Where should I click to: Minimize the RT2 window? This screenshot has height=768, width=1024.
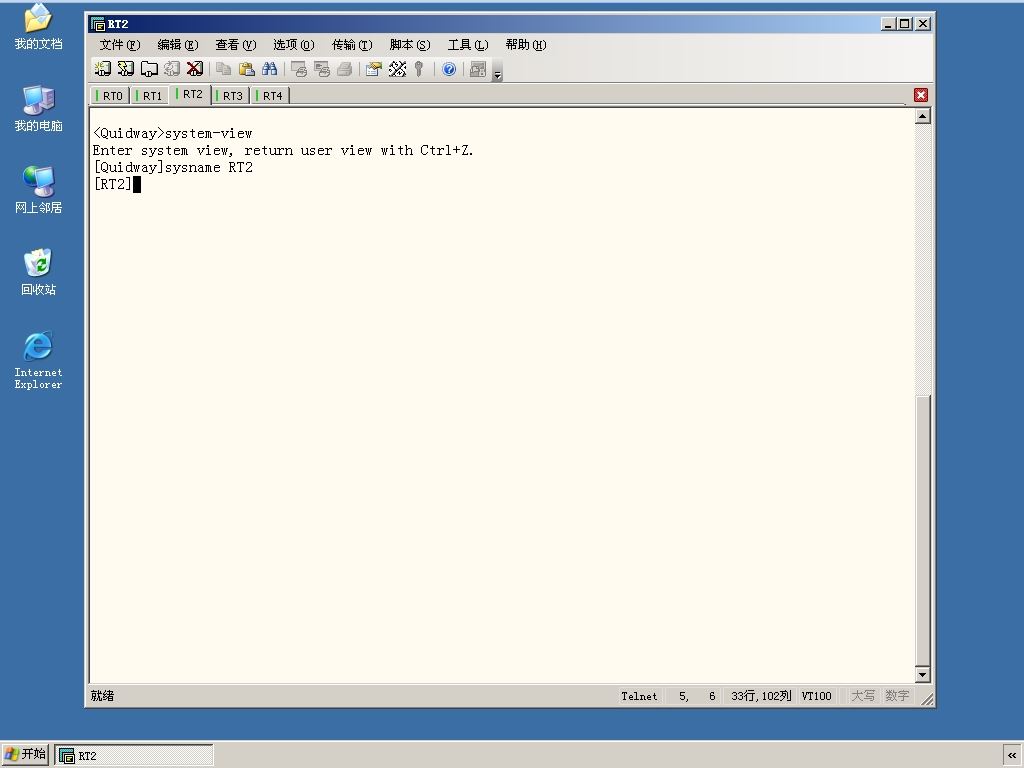tap(888, 24)
